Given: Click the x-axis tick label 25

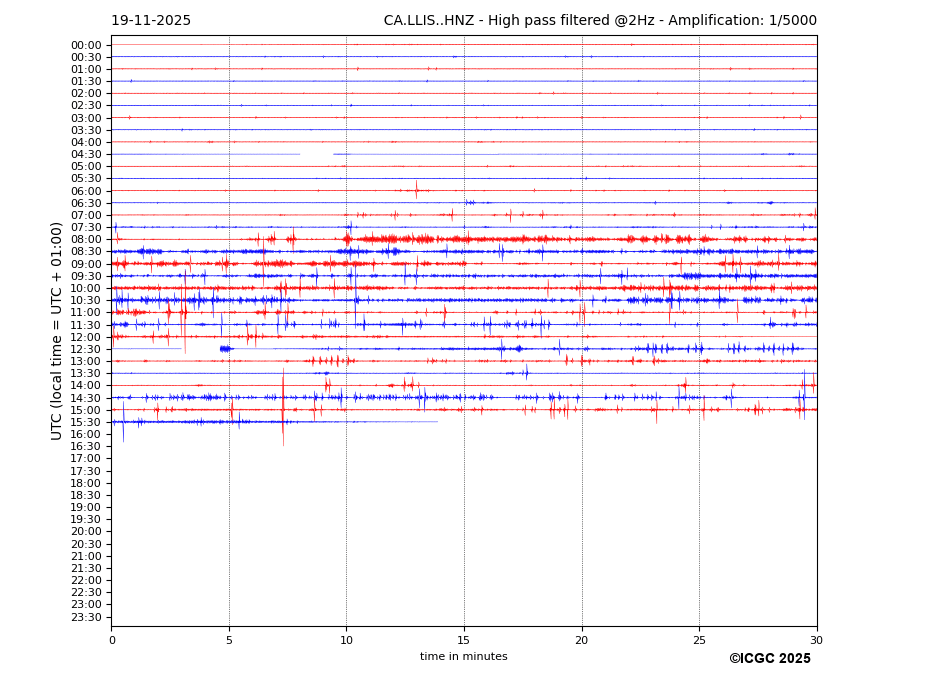Looking at the screenshot, I should click(x=699, y=640).
